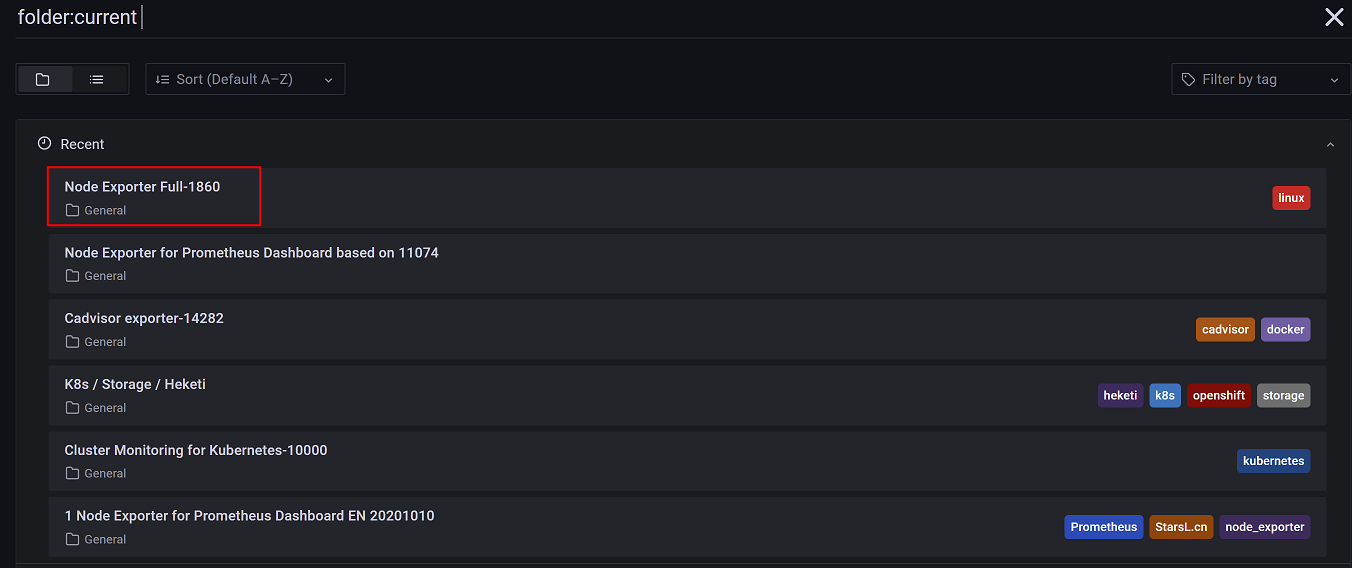The height and width of the screenshot is (568, 1352).
Task: Click the tag icon in Filter by tag
Action: pyautogui.click(x=1188, y=79)
